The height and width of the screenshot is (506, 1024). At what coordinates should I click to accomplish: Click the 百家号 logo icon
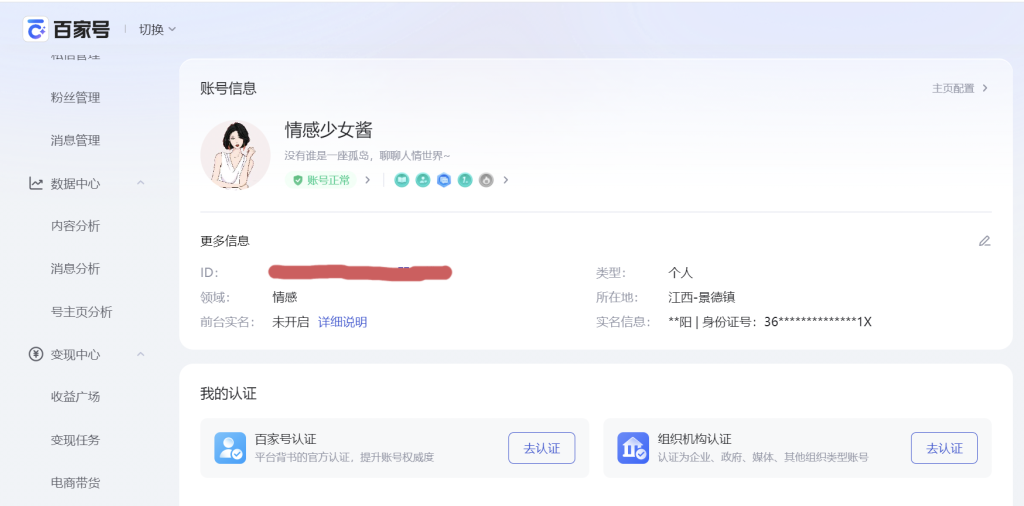coord(36,29)
